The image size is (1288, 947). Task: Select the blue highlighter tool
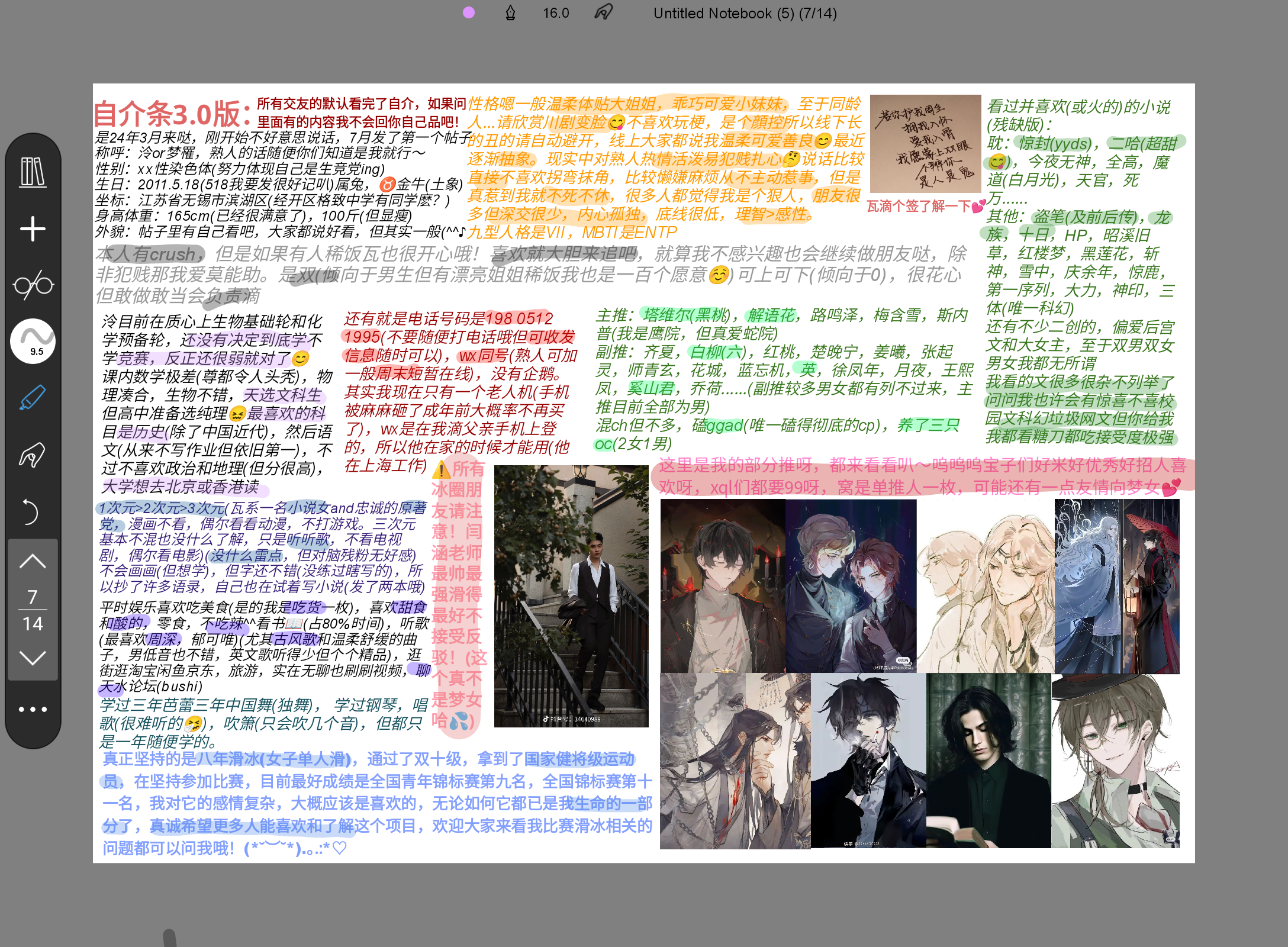pos(33,397)
